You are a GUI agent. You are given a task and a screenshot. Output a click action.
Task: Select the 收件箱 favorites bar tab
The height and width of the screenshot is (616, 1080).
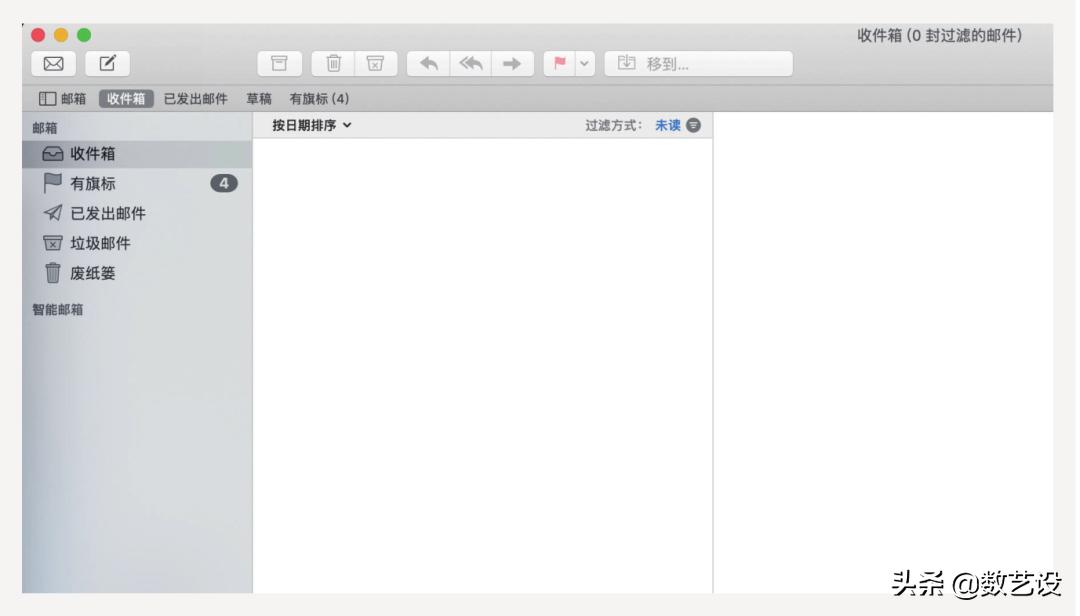126,99
